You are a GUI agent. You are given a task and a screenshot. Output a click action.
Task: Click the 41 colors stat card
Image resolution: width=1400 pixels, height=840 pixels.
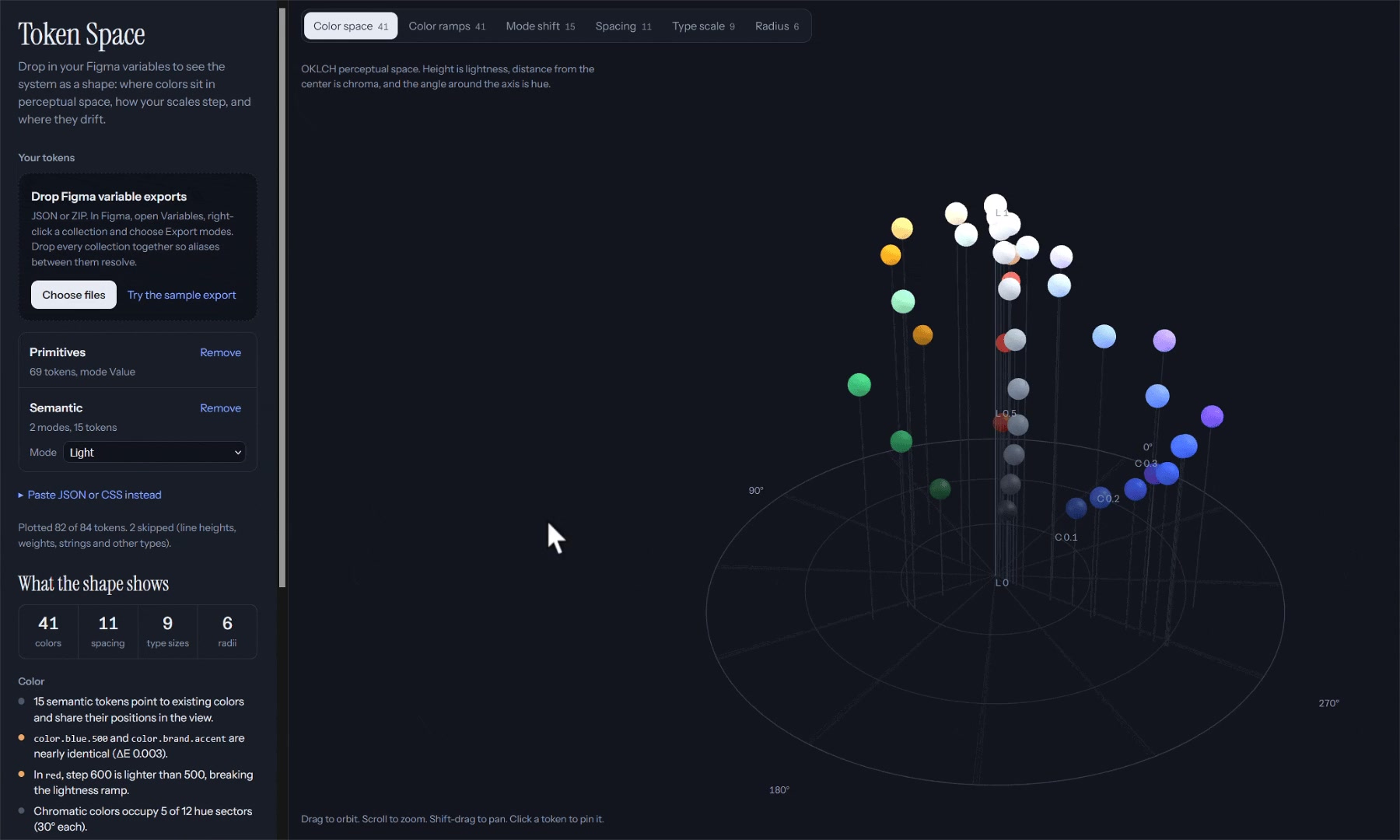48,632
